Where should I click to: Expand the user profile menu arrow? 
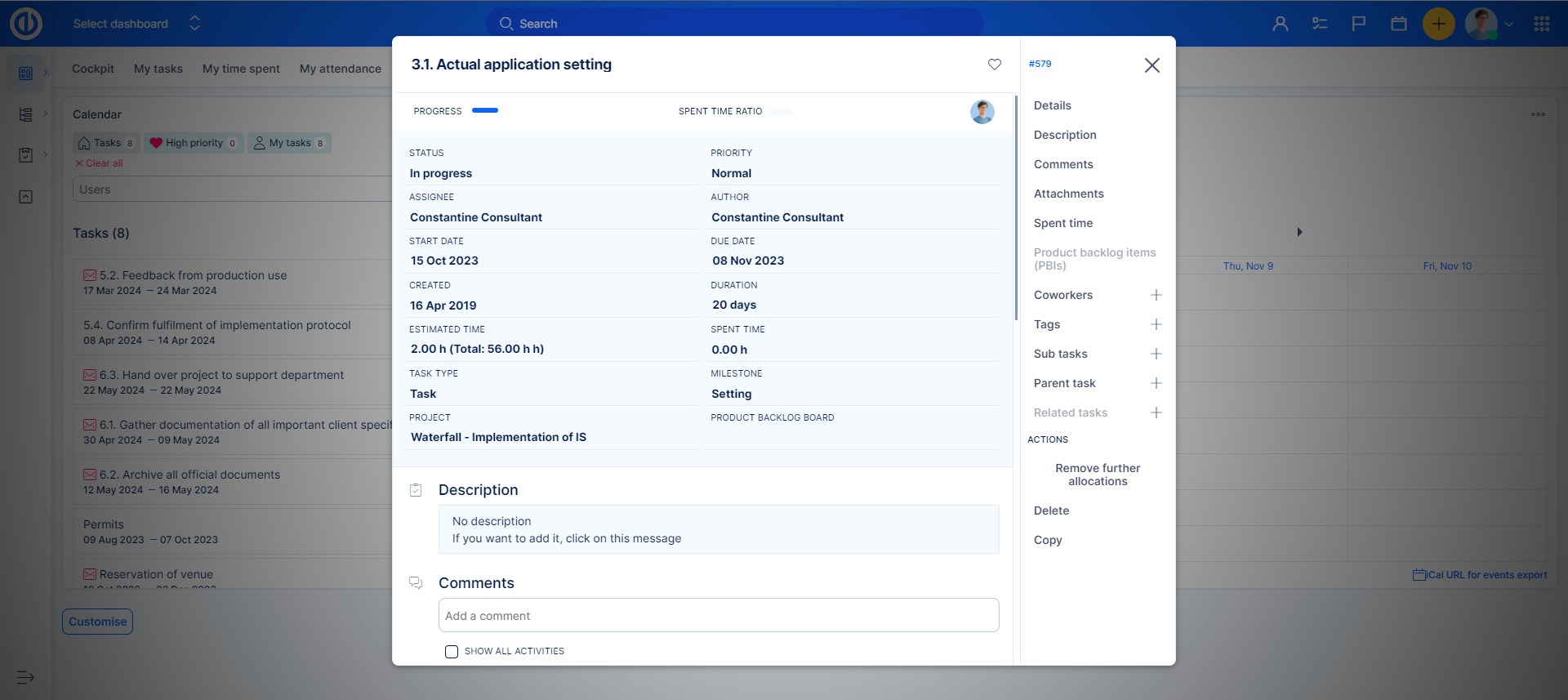pos(1509,25)
